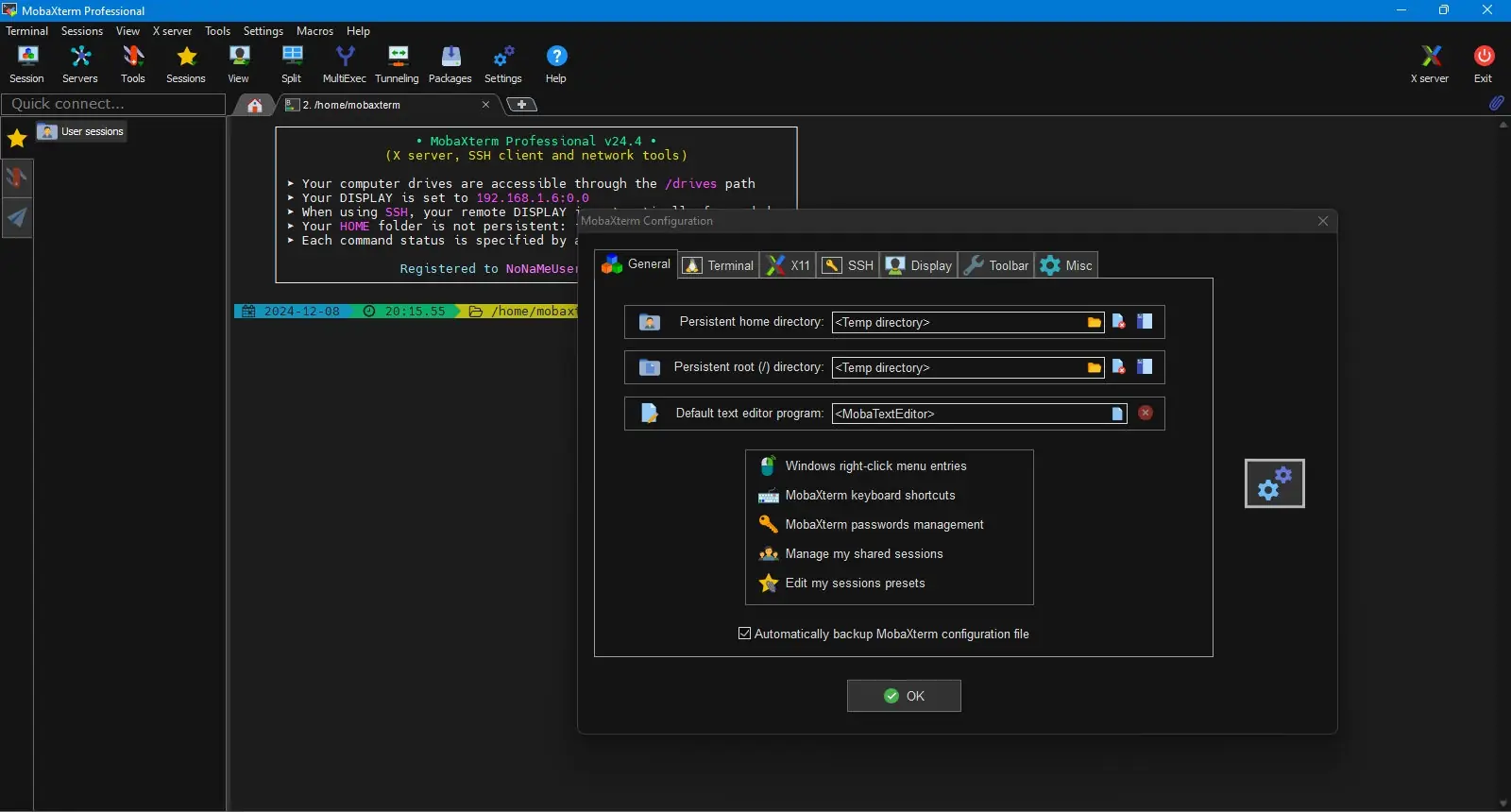Close the MobaXterm Configuration dialog
1511x812 pixels.
point(1322,221)
